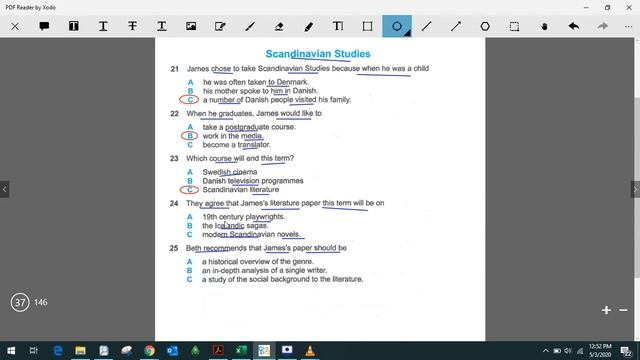Select the underline text tool
Screen dimensions: 640x360
pos(103,26)
